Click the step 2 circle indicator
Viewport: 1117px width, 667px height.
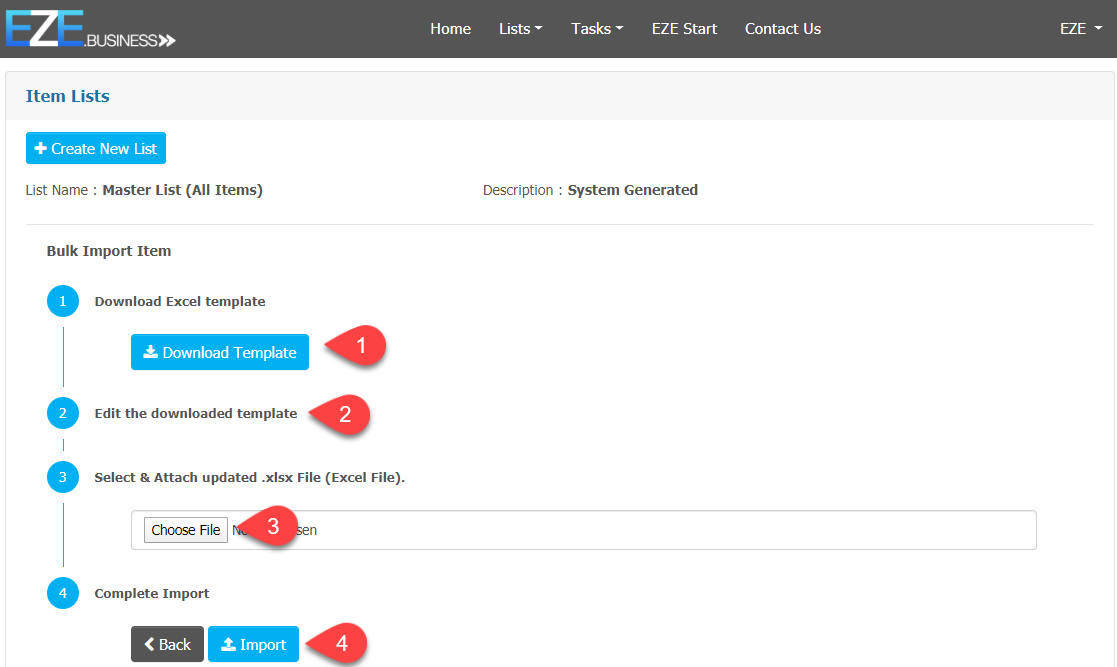point(62,413)
